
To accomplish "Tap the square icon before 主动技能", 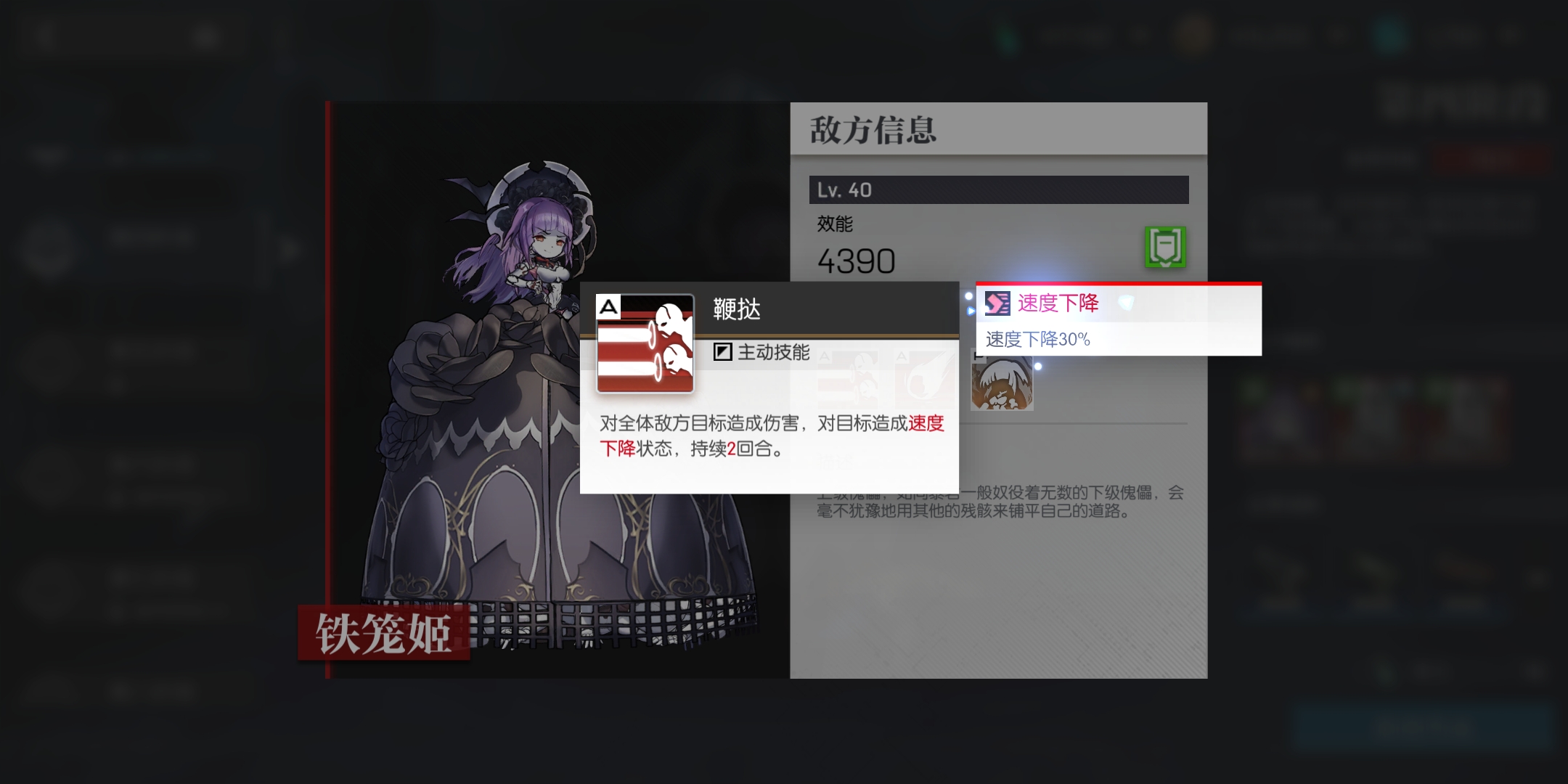I will coord(722,352).
